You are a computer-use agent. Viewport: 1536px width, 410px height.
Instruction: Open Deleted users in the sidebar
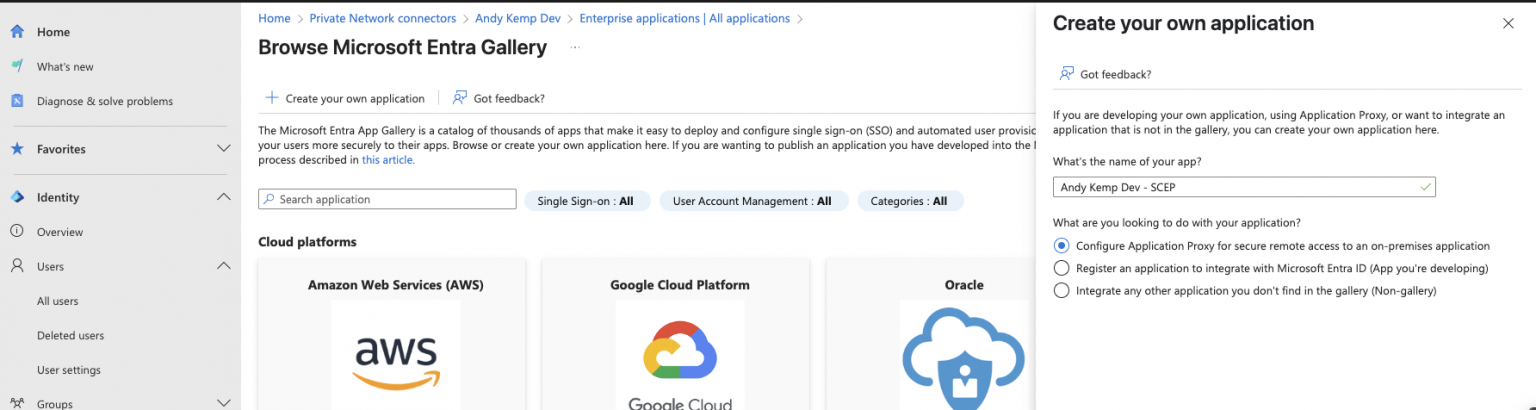point(70,336)
